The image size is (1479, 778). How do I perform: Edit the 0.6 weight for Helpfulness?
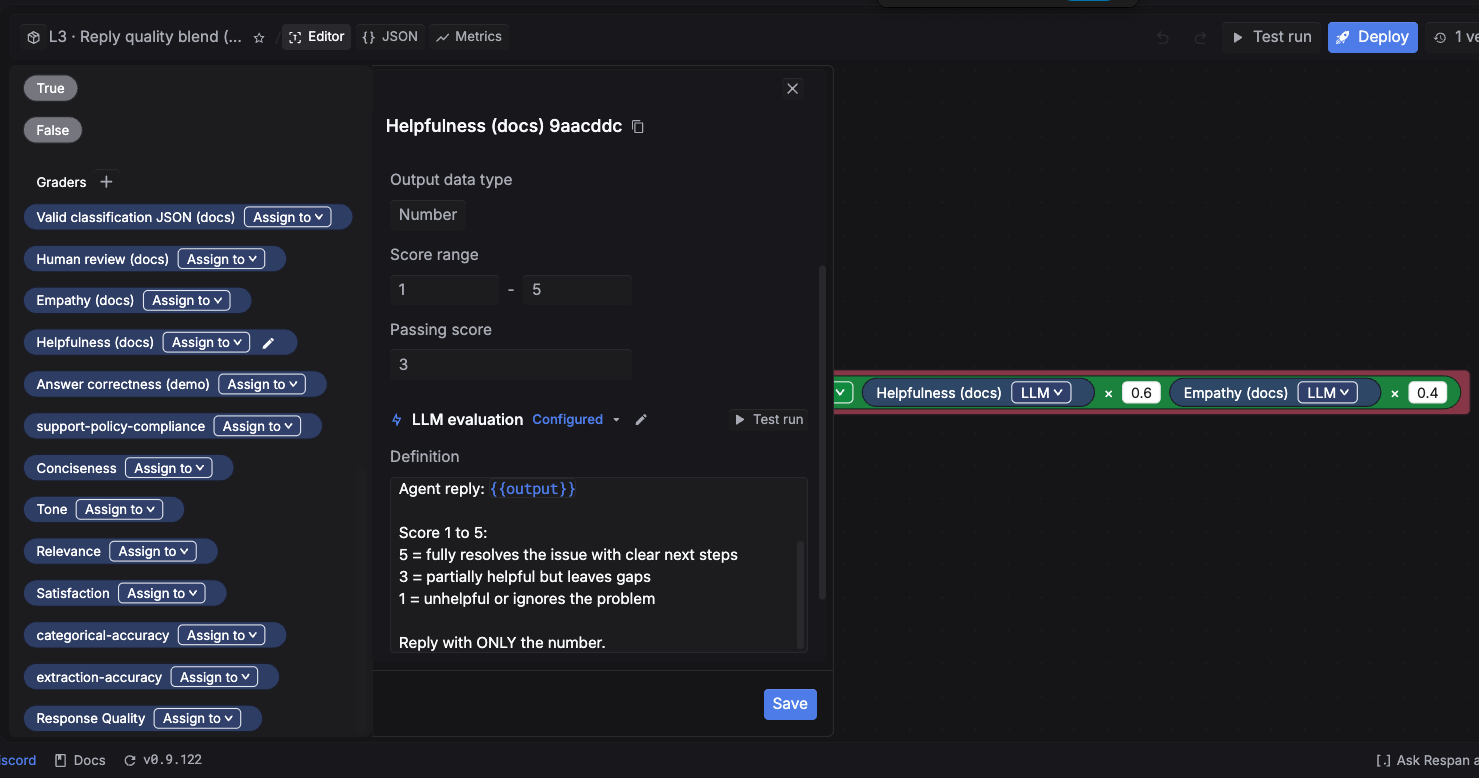1141,393
